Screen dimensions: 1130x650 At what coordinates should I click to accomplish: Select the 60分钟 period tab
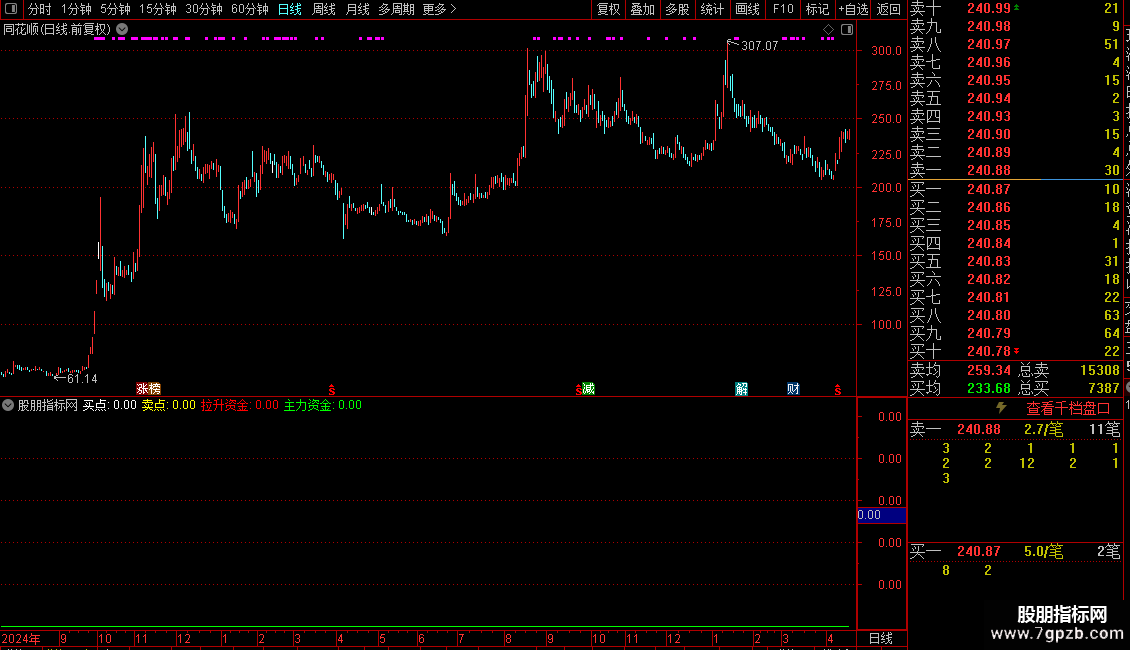click(x=250, y=9)
